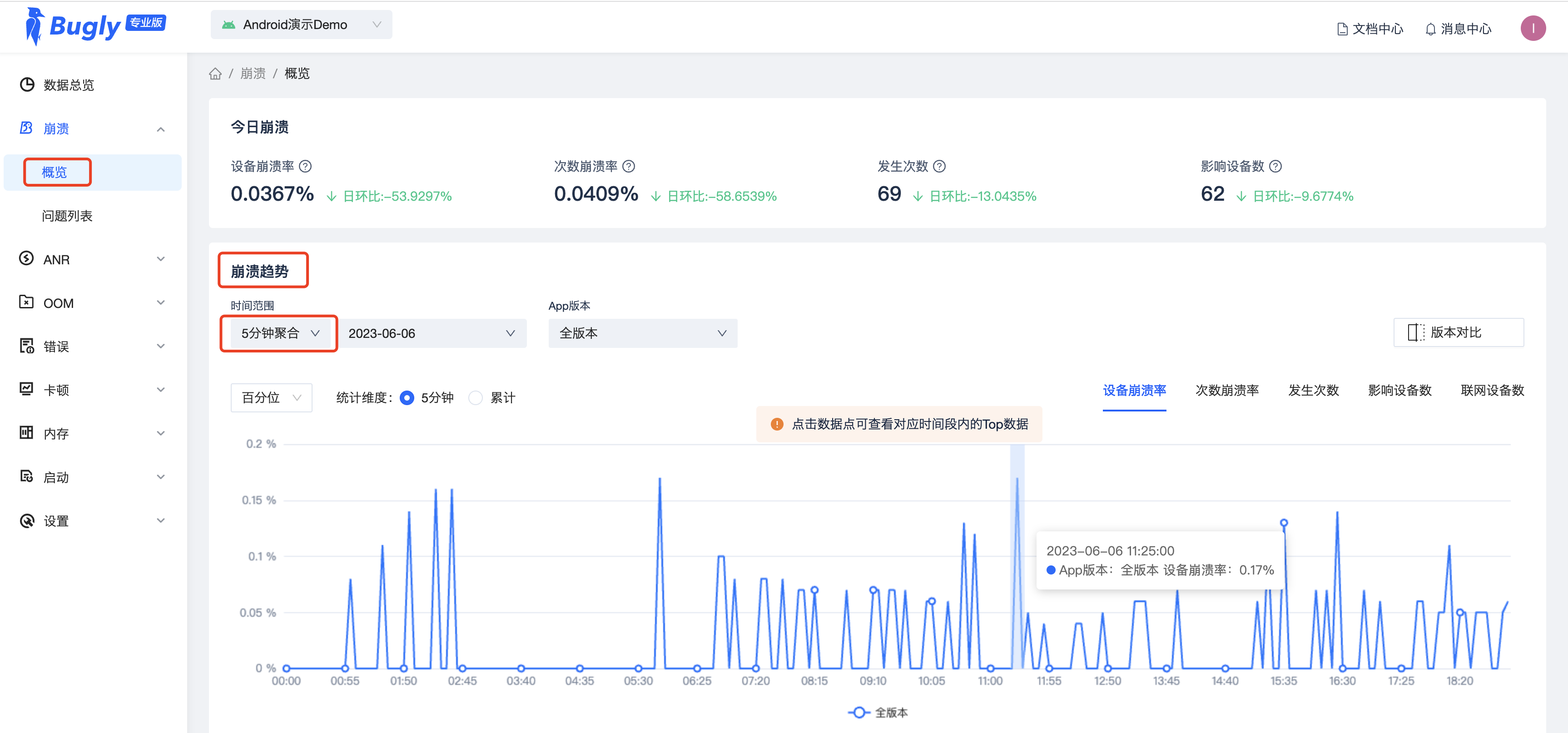Click the 62 影响设备数 value
Image resolution: width=1568 pixels, height=733 pixels.
(1212, 194)
